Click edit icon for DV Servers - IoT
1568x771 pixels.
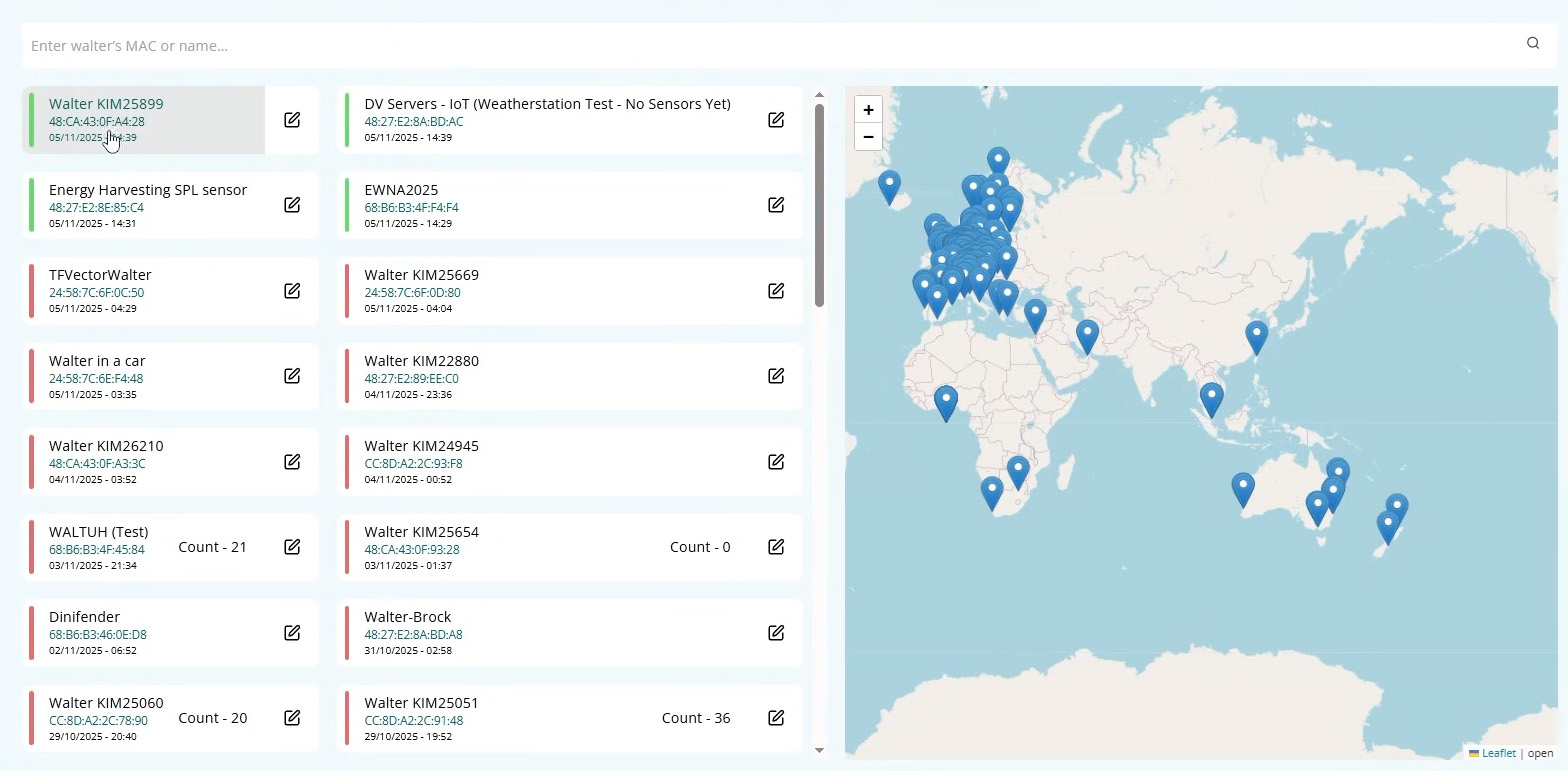coord(776,120)
